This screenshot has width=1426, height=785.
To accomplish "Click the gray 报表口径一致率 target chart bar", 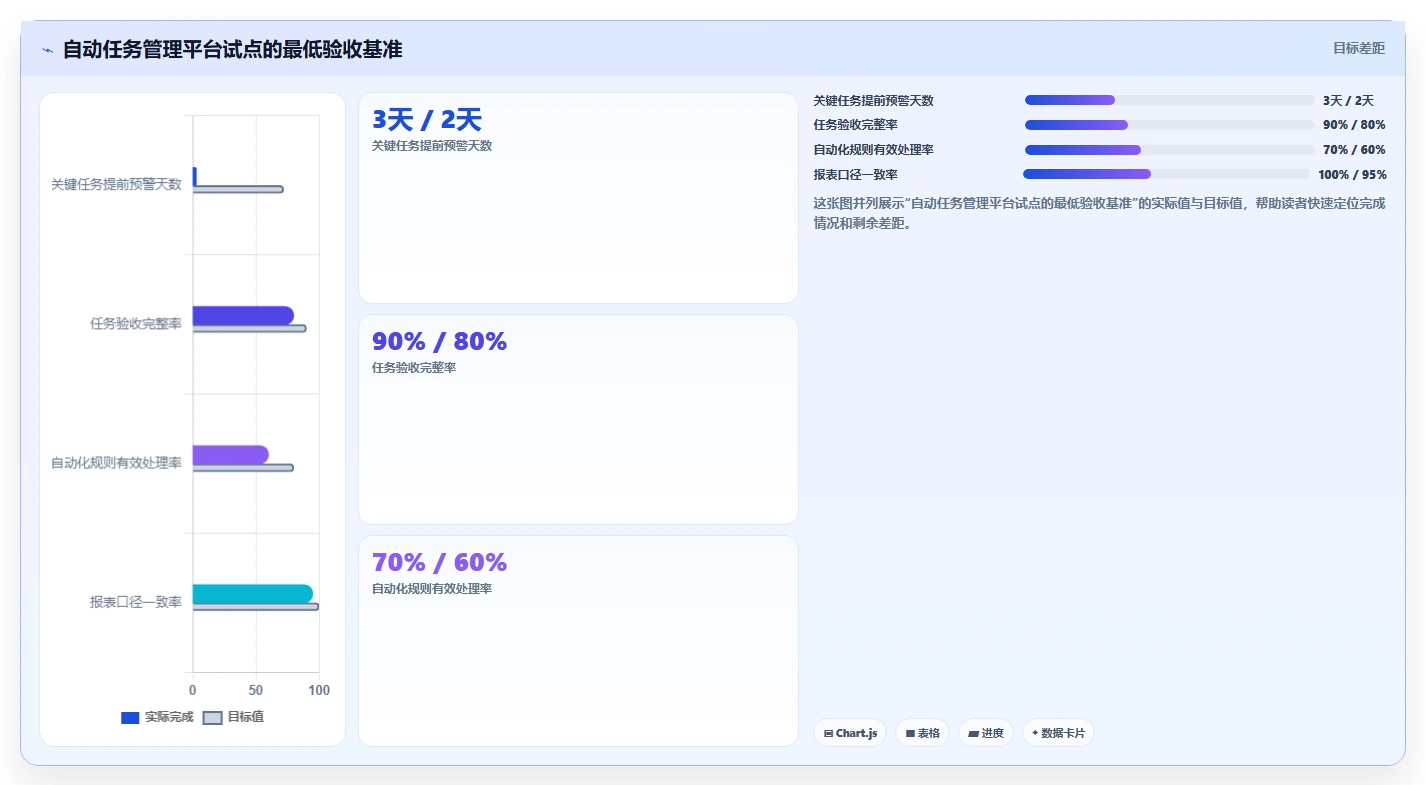I will (256, 607).
